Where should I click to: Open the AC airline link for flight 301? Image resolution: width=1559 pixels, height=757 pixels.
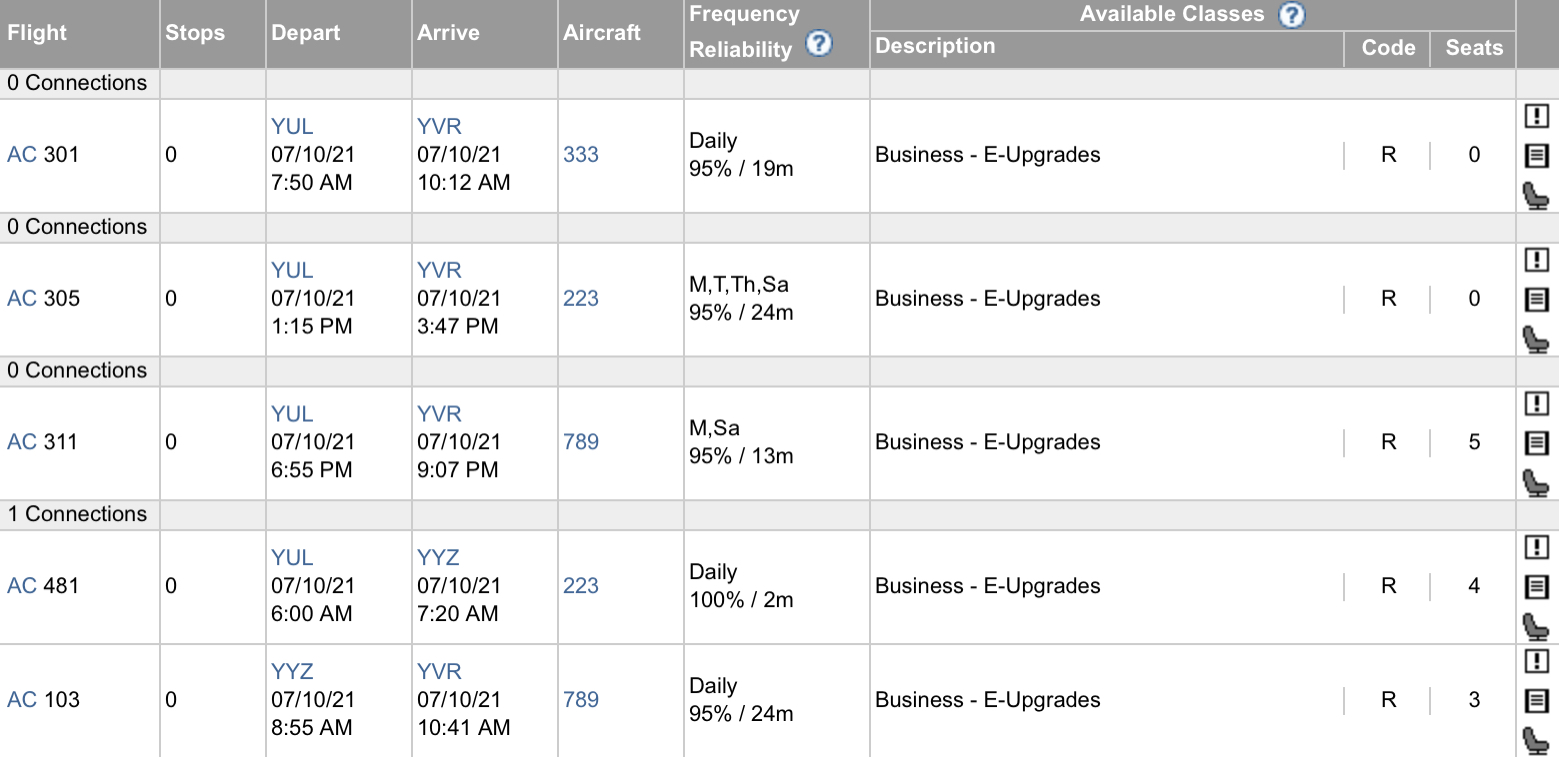21,155
